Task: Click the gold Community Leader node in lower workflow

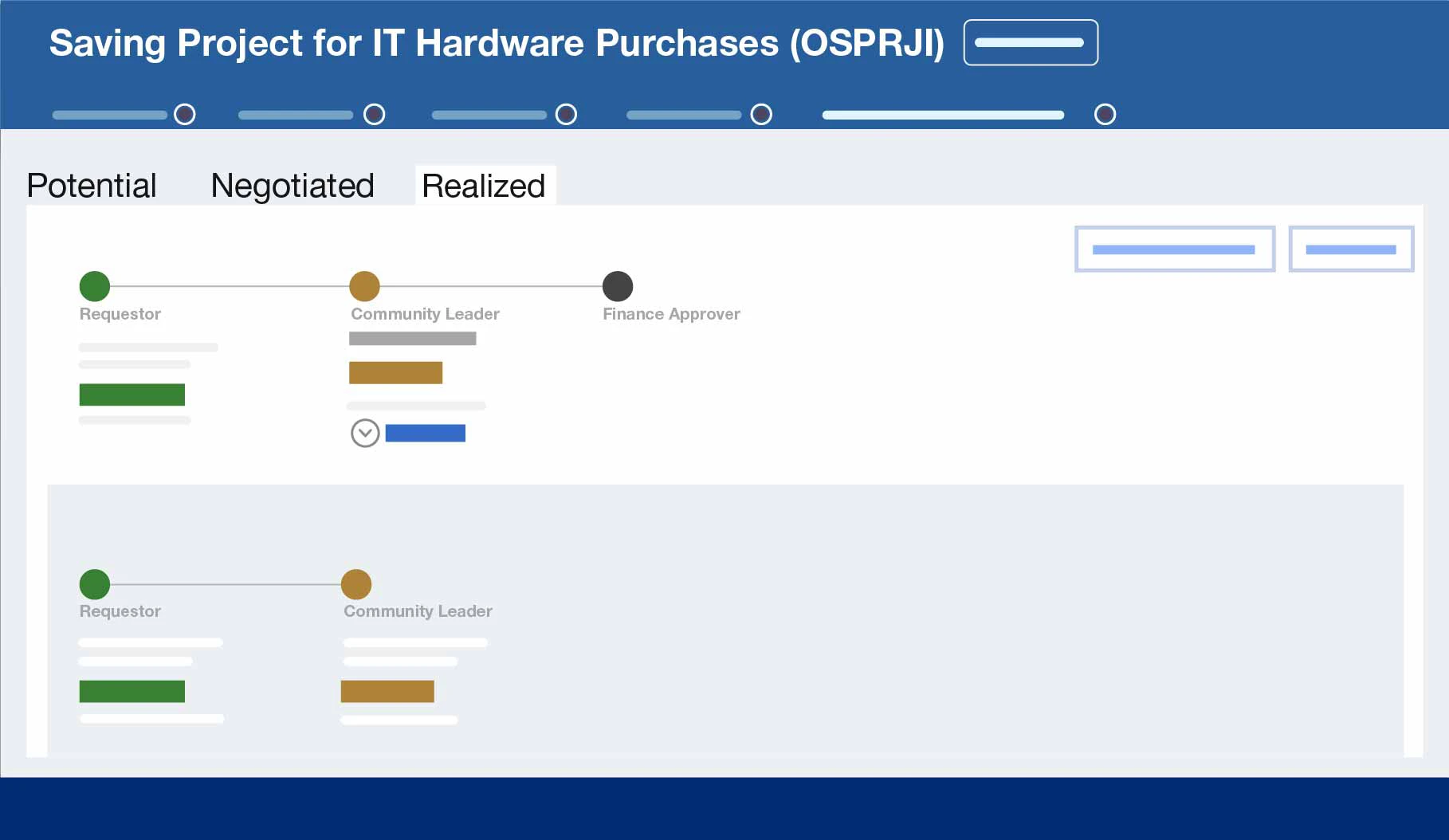Action: point(356,584)
